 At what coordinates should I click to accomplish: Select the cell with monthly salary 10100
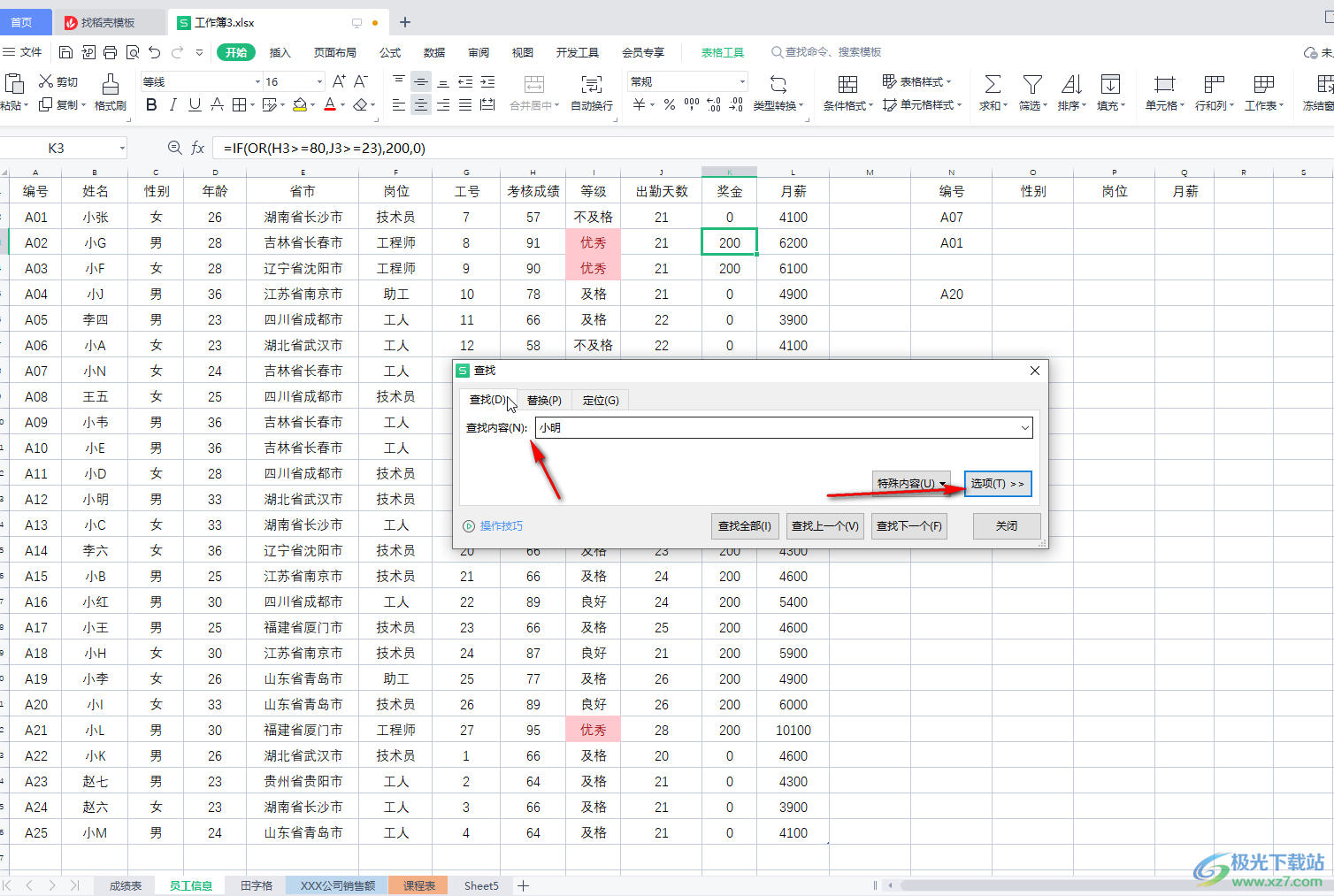(x=793, y=730)
